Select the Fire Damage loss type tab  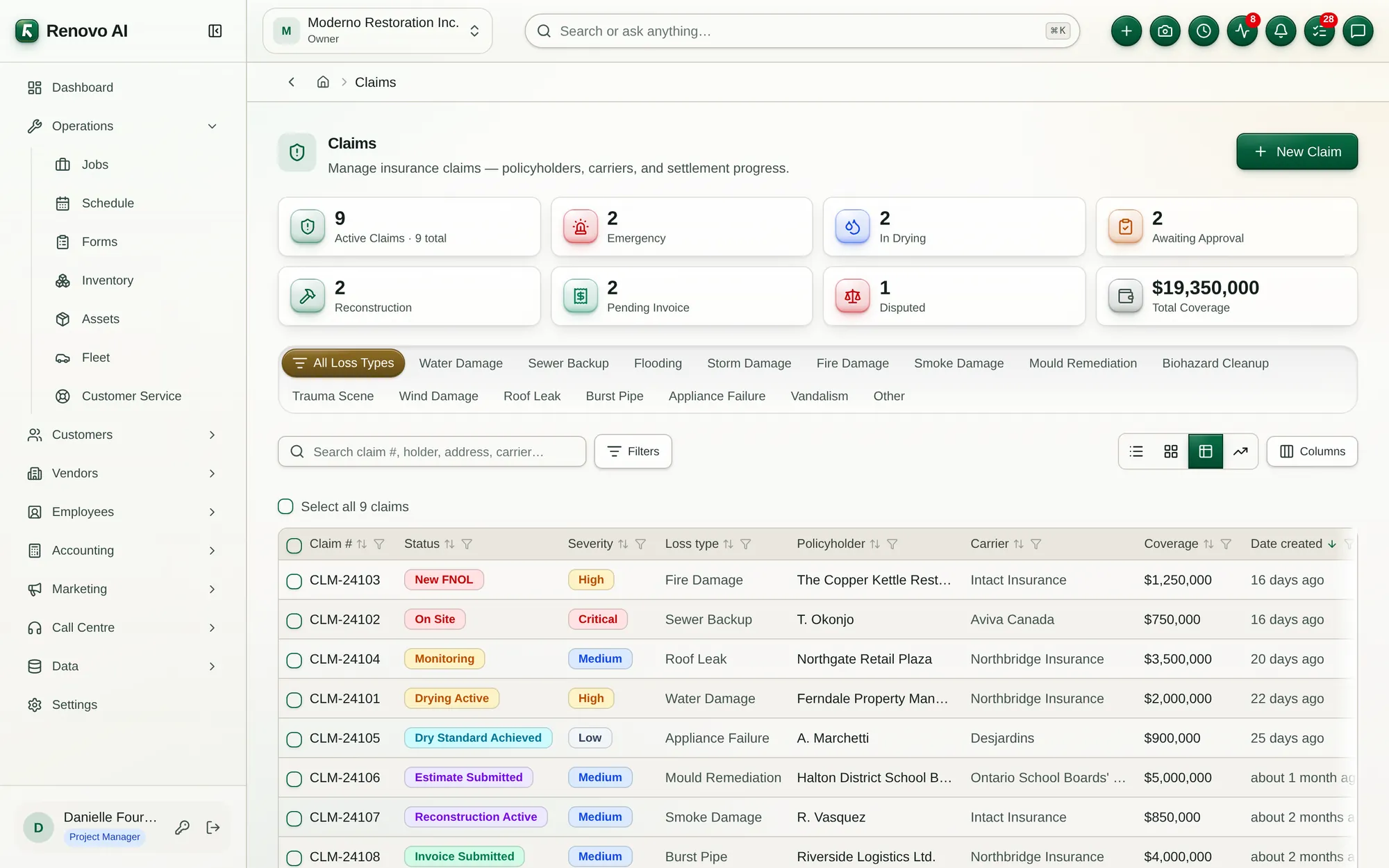(852, 363)
